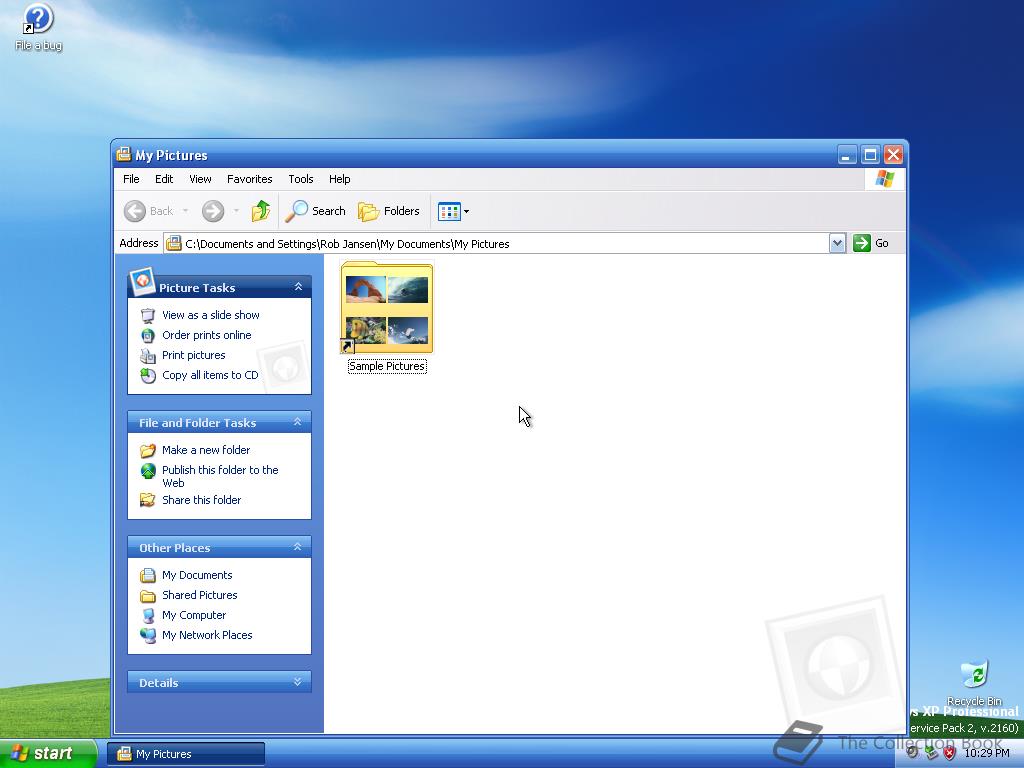Screen dimensions: 1024x768
Task: Toggle the Folders pane button
Action: (x=389, y=211)
